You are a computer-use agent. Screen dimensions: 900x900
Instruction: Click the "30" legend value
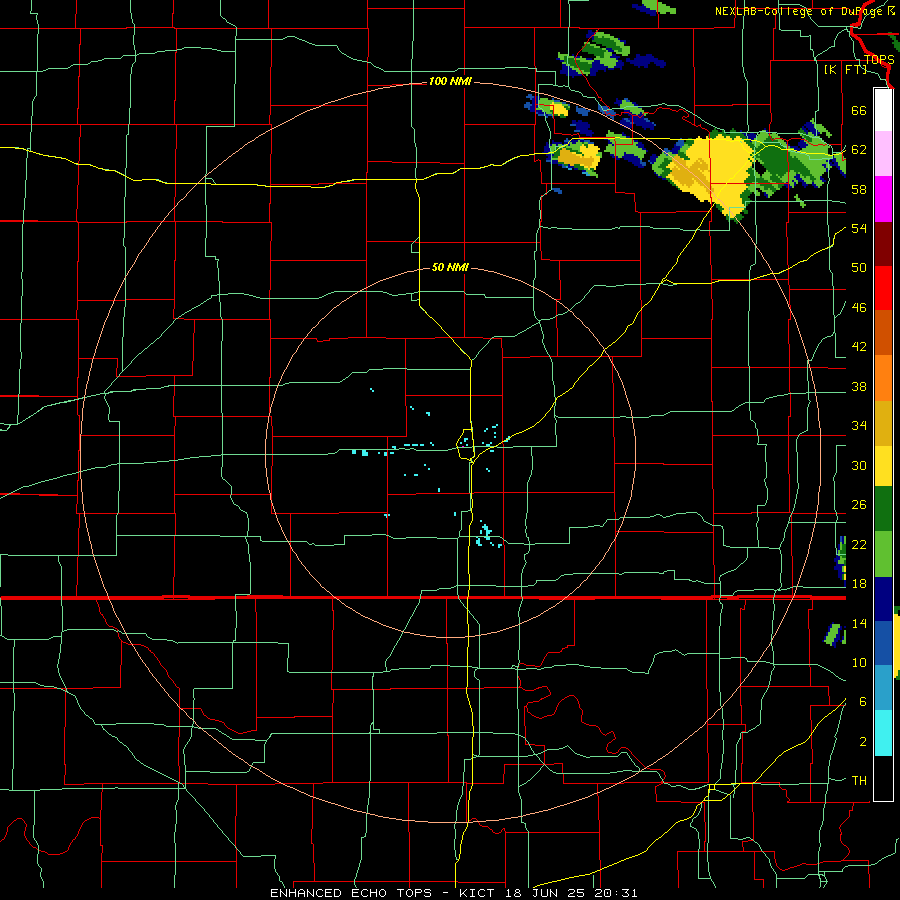[859, 465]
